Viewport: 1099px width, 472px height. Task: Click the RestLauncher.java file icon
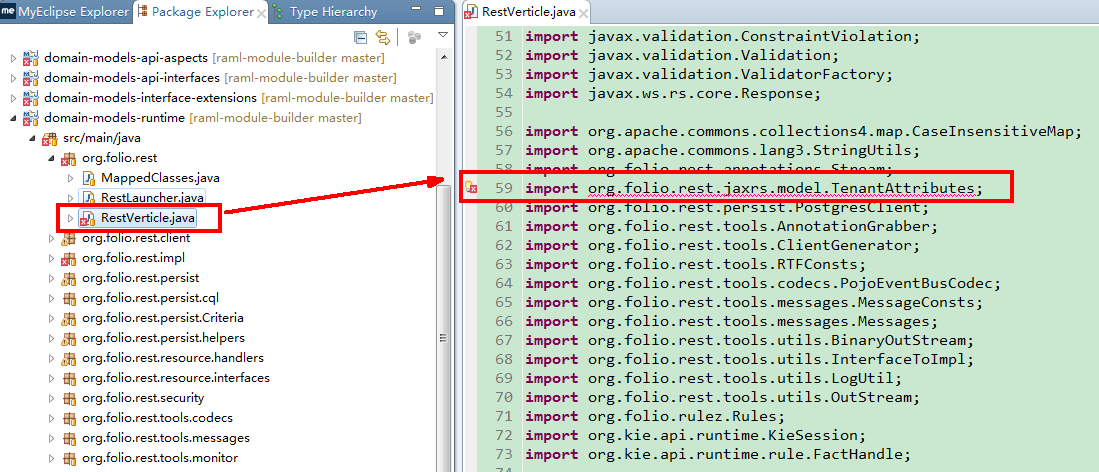click(x=88, y=198)
